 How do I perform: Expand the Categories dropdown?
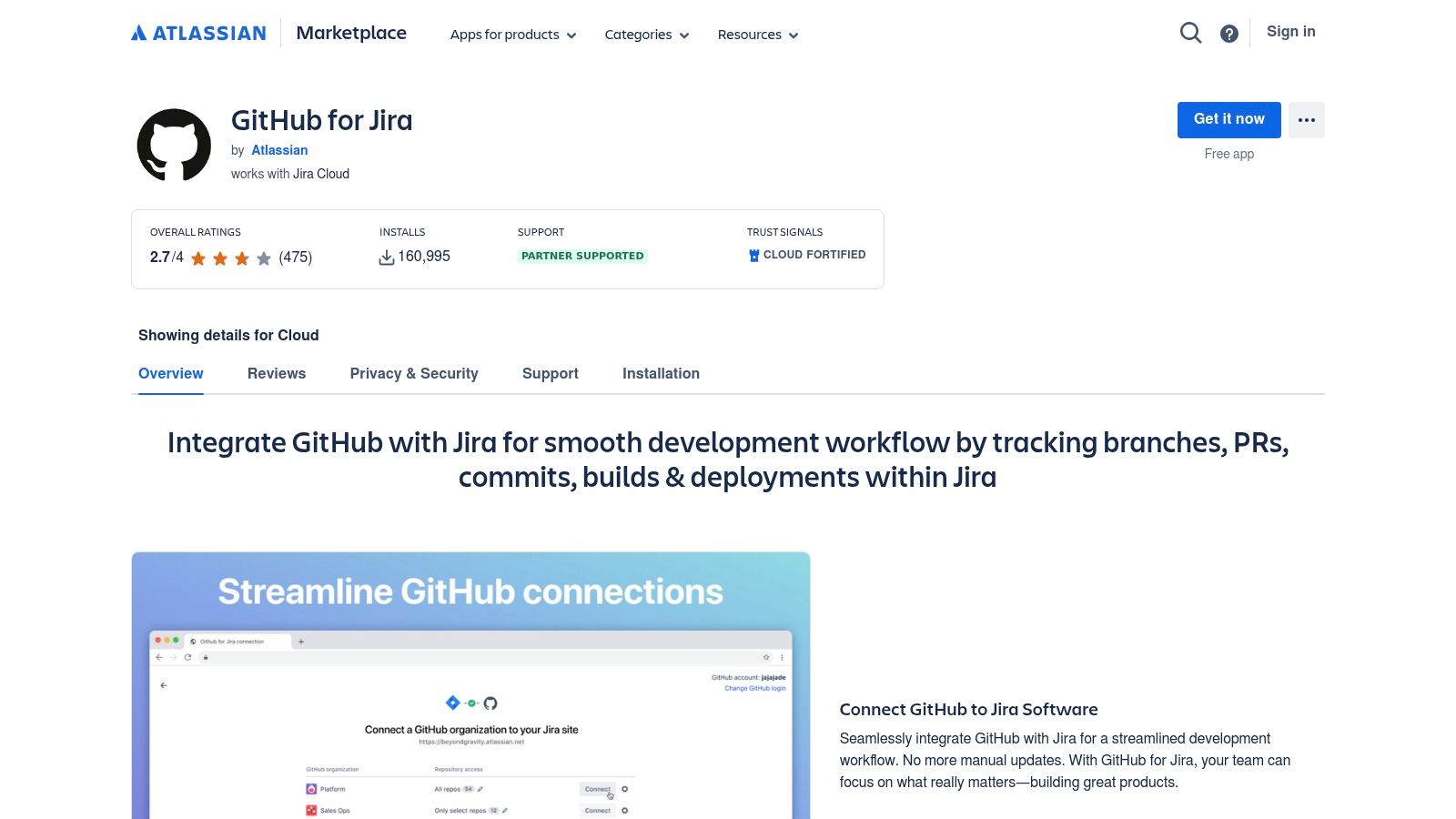(x=647, y=35)
